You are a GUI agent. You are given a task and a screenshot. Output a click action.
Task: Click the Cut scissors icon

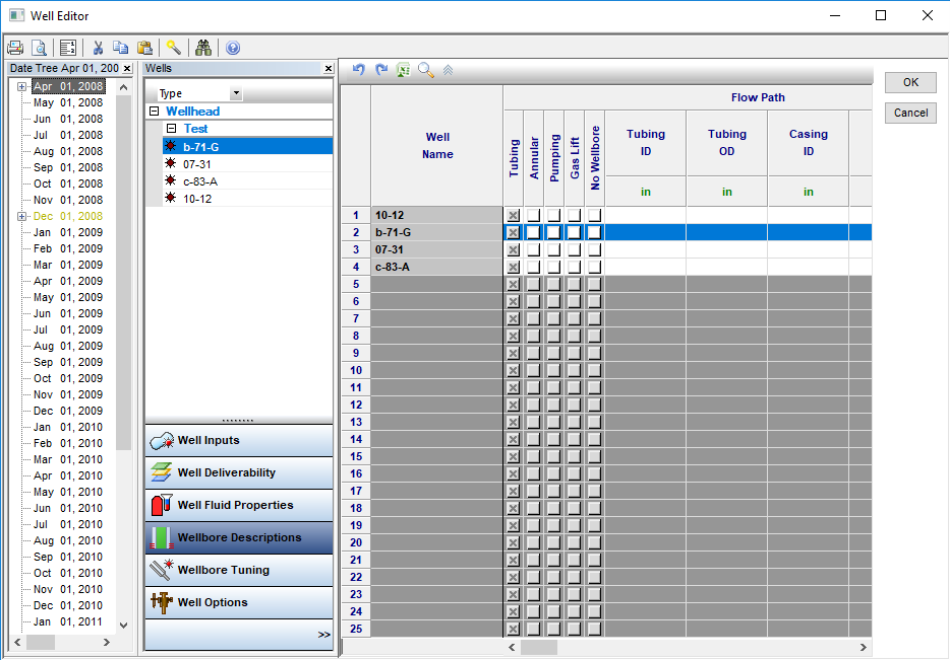98,47
